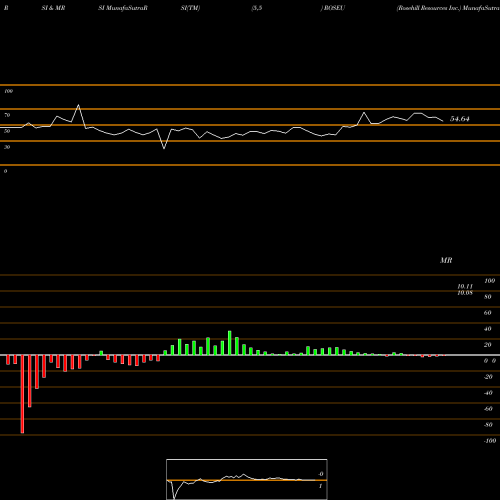Click the MR axis label 60
The width and height of the screenshot is (500, 500).
(488, 313)
